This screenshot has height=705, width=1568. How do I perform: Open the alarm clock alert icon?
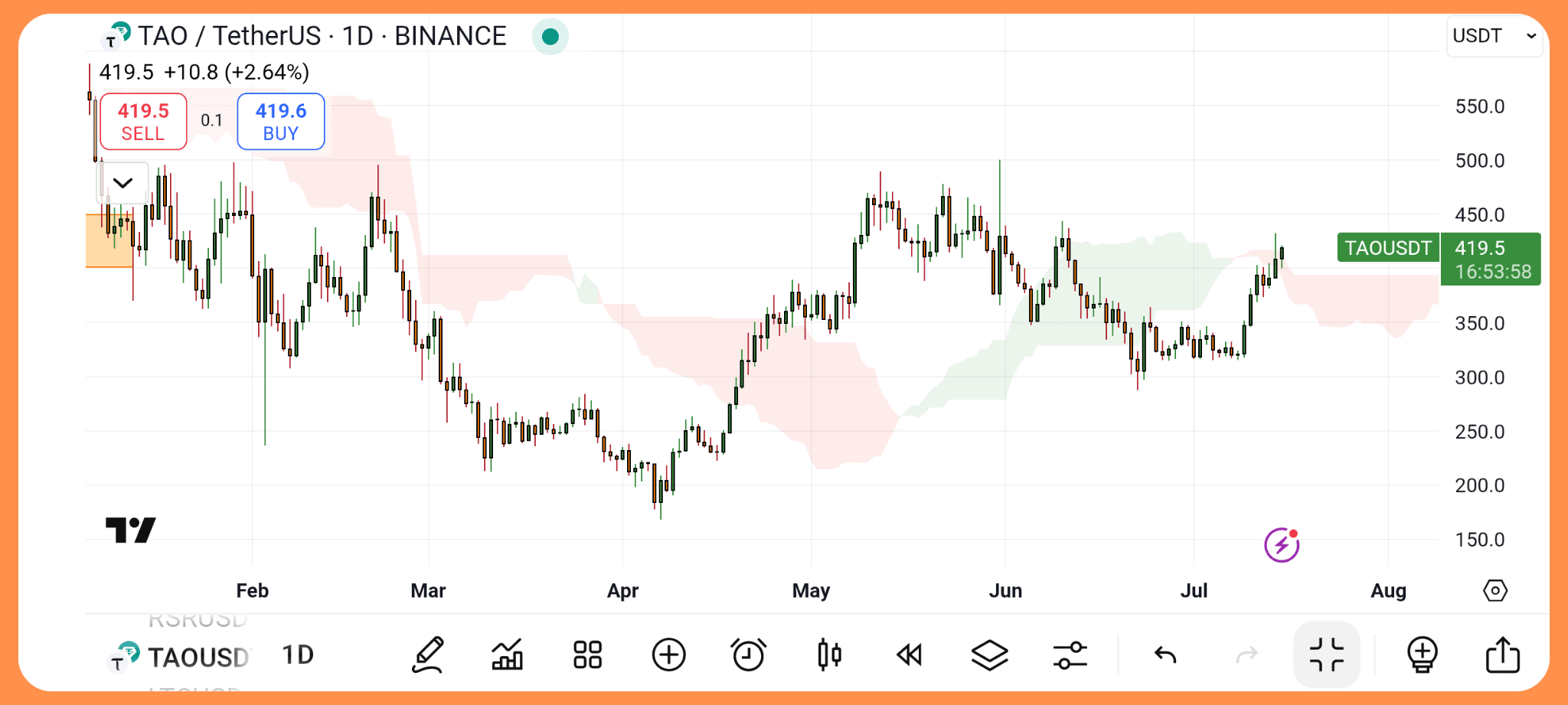[x=748, y=655]
